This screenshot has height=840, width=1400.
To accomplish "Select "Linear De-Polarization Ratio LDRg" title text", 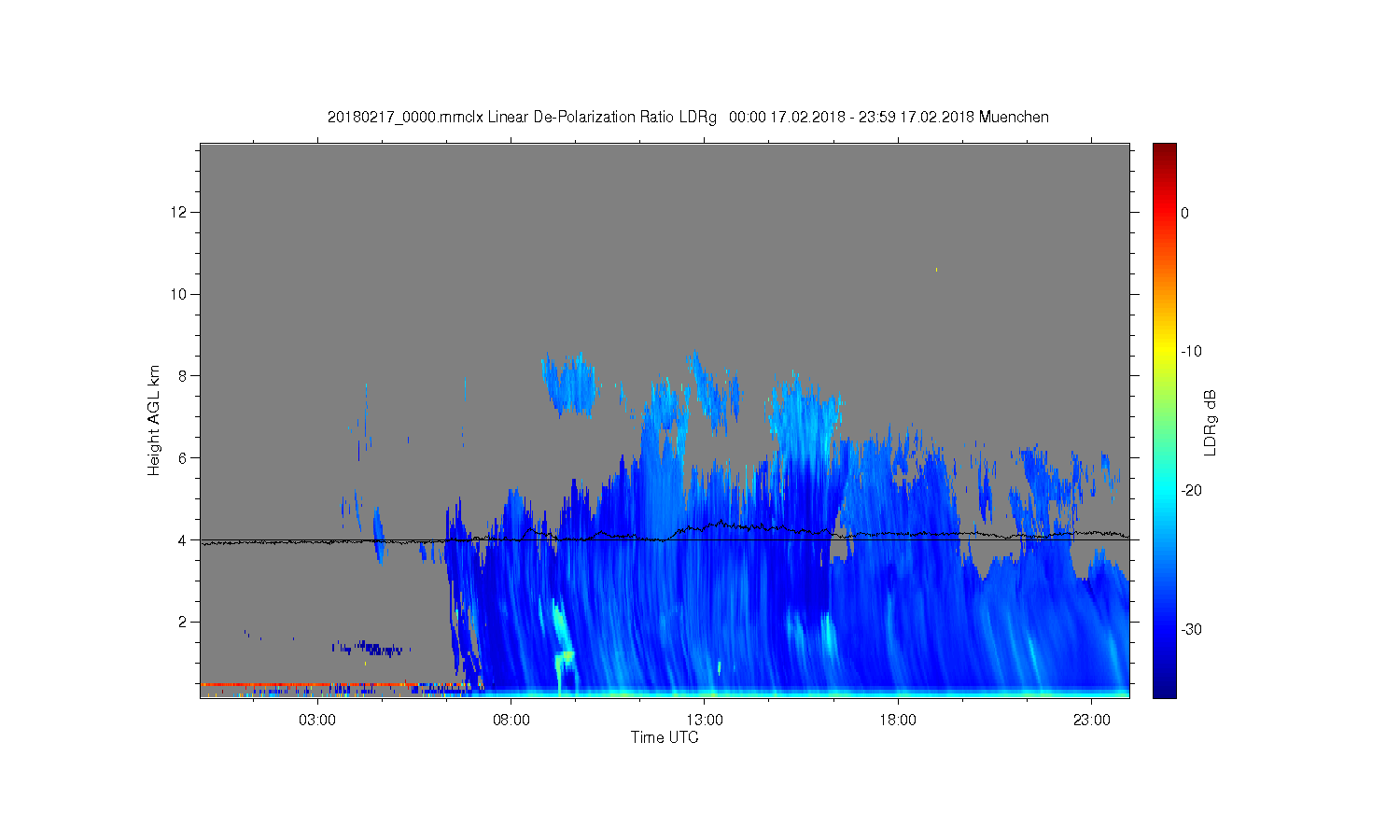I will 602,118.
